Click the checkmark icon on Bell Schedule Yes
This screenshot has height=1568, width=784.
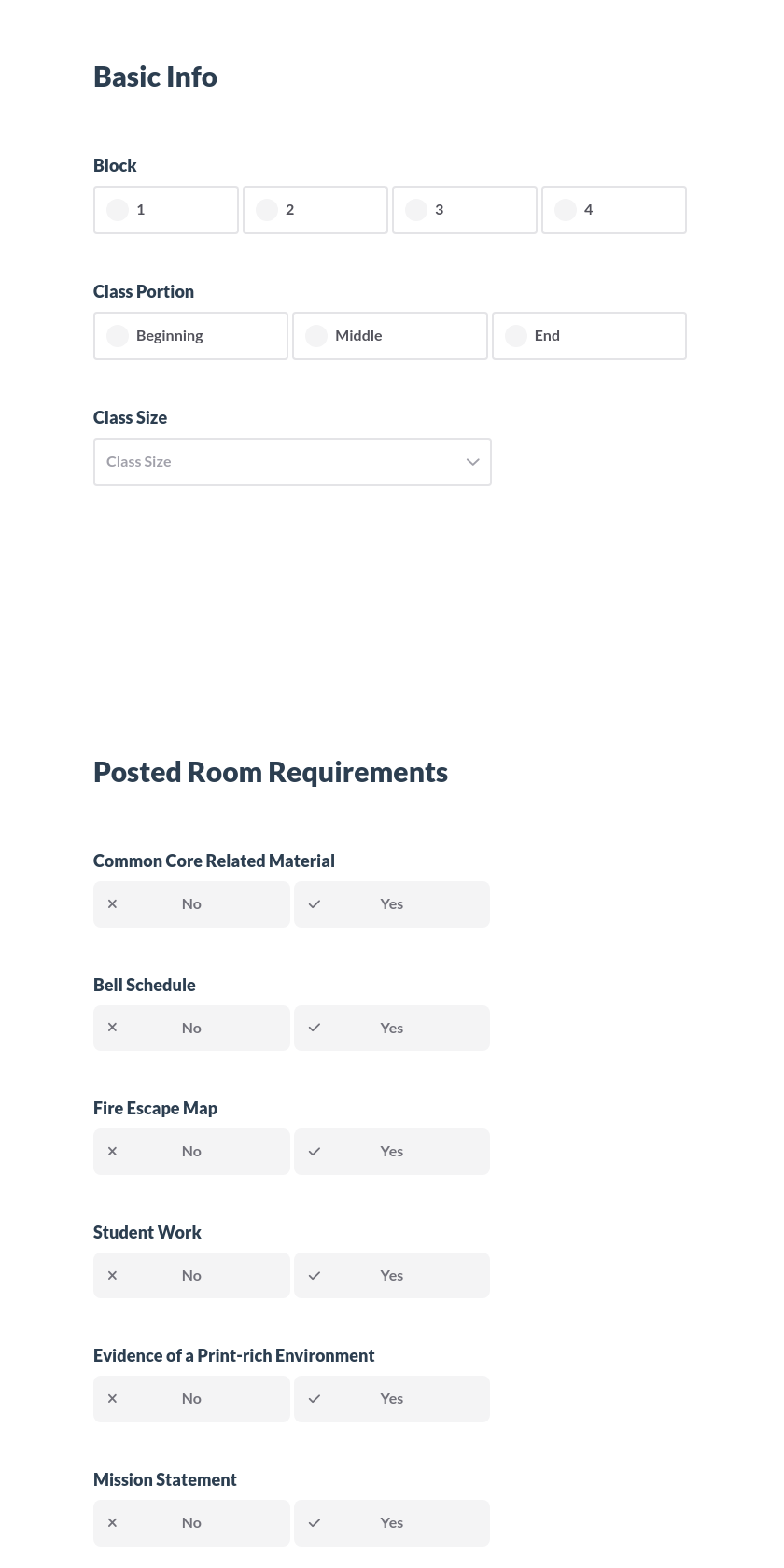click(314, 1027)
